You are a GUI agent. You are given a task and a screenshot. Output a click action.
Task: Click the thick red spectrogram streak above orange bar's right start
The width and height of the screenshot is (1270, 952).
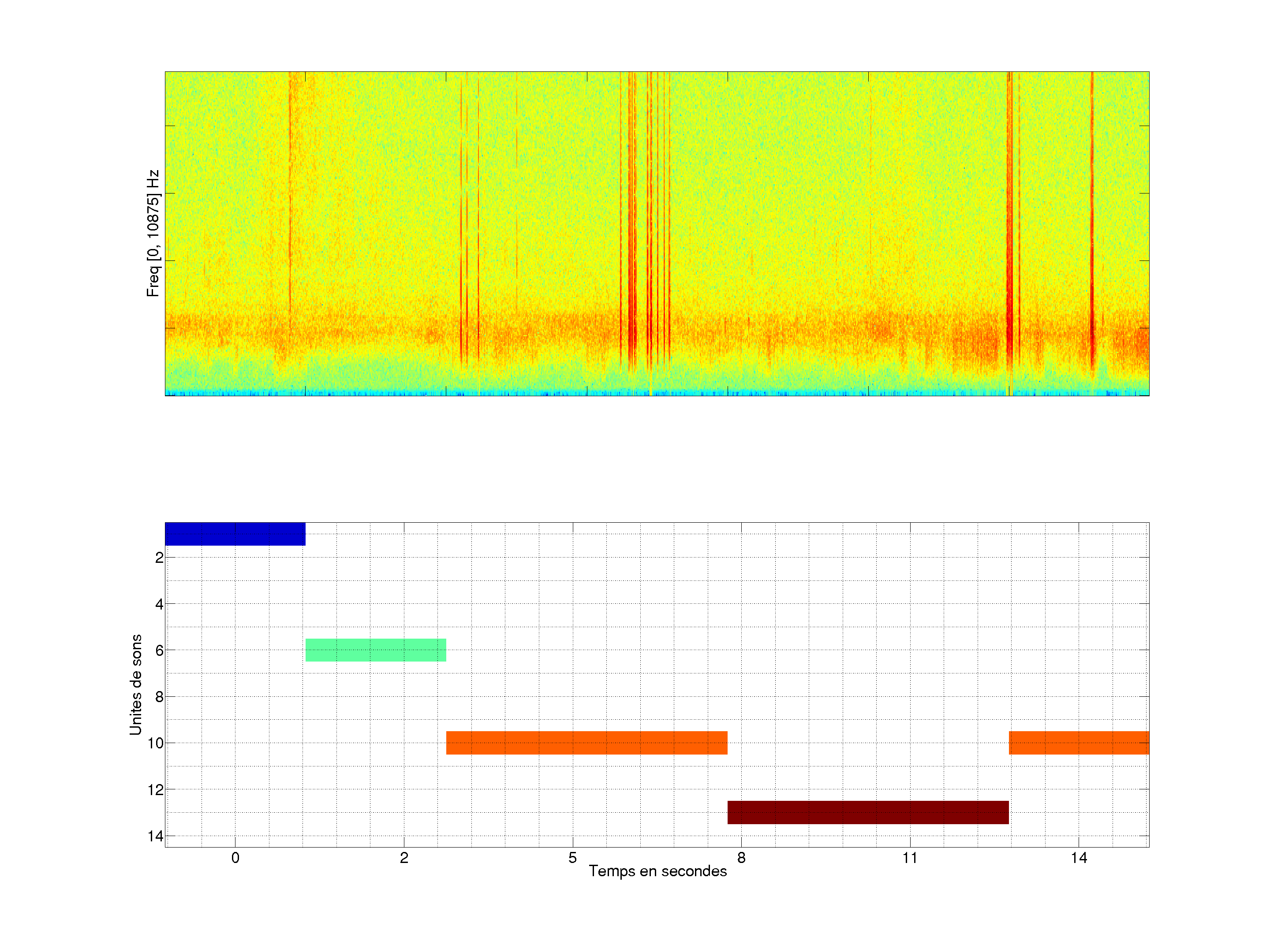point(1009,230)
